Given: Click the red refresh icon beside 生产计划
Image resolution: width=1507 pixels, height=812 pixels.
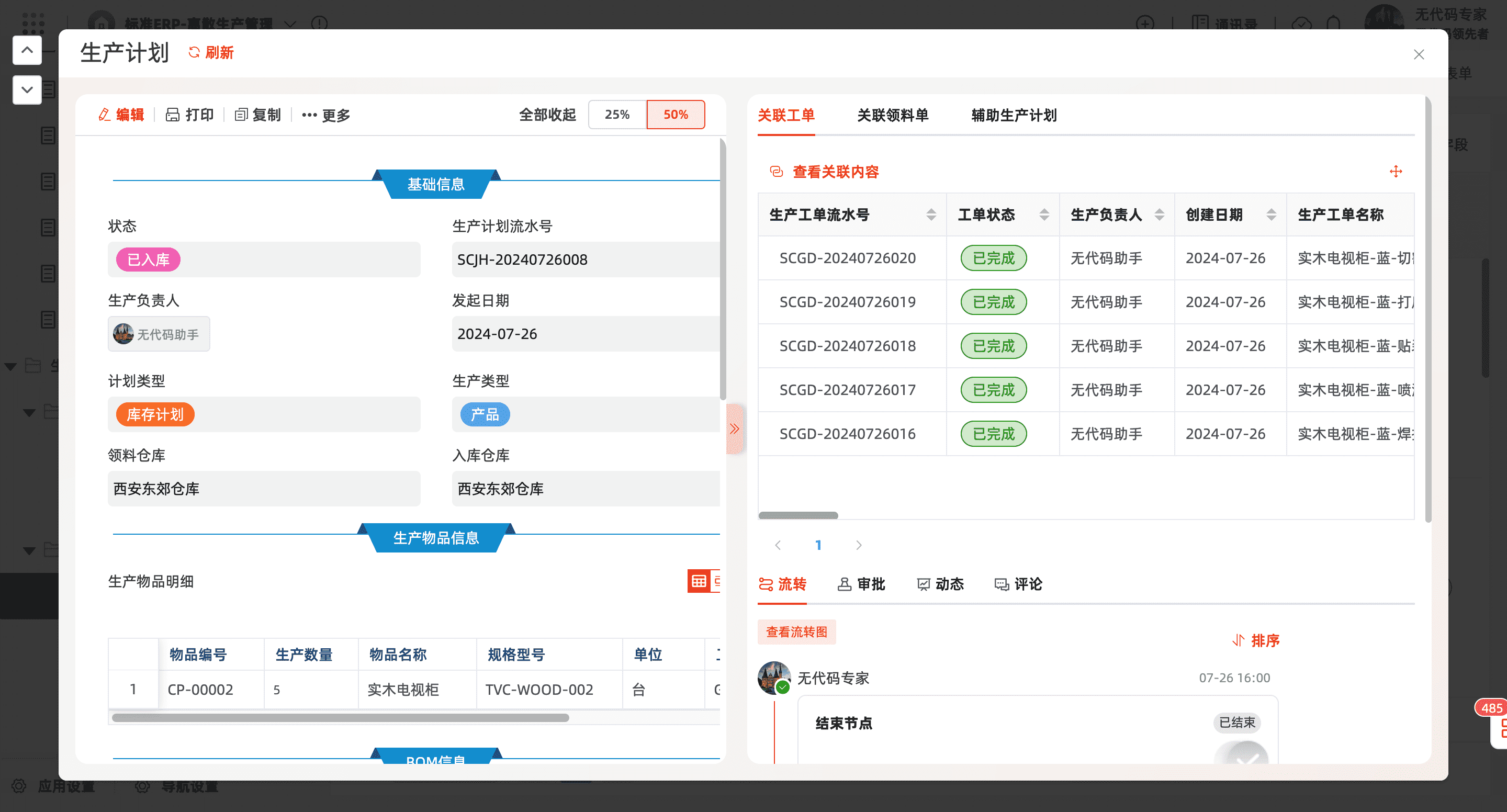Looking at the screenshot, I should click(x=194, y=53).
